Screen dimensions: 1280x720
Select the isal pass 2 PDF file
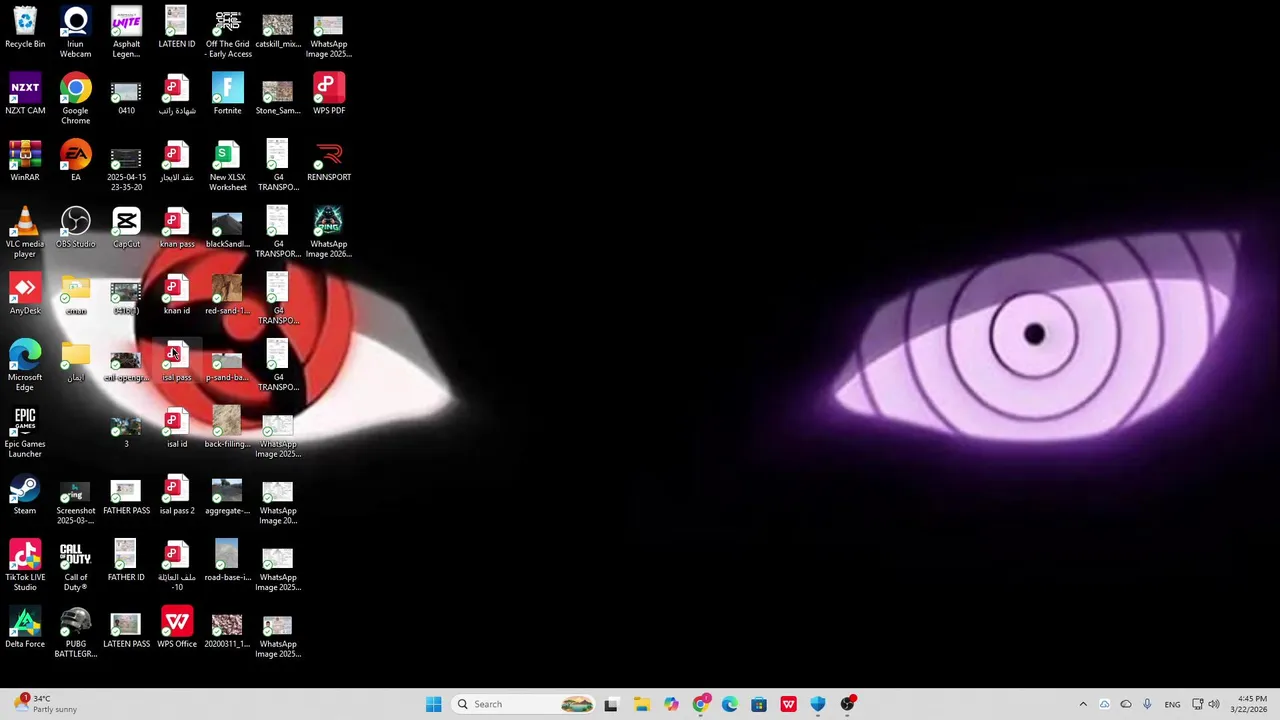coord(177,495)
